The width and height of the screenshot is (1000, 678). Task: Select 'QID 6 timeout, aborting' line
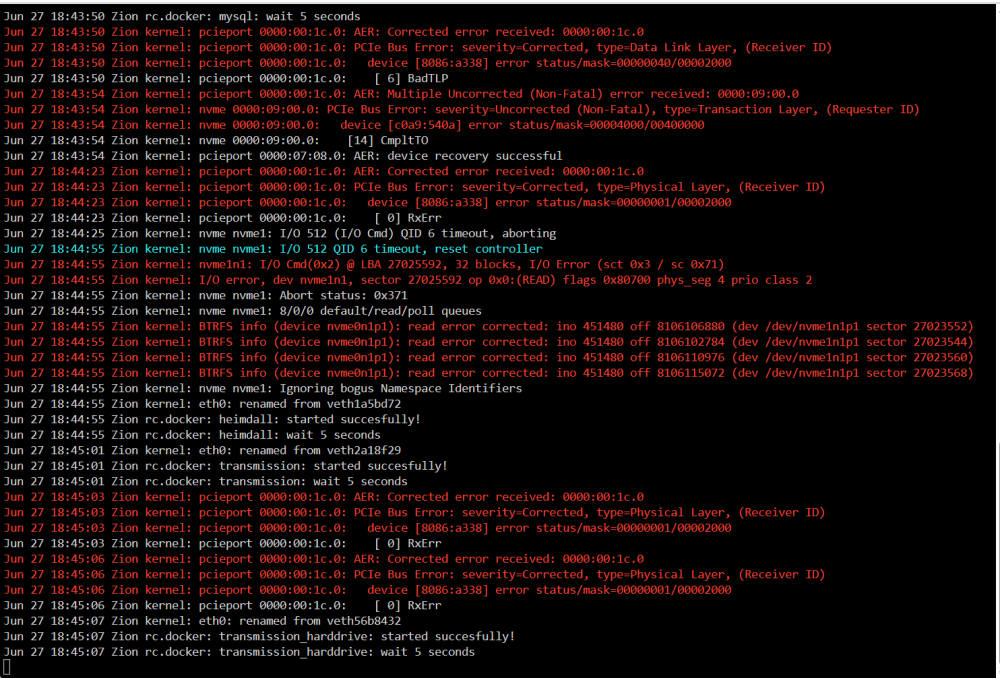pyautogui.click(x=280, y=233)
